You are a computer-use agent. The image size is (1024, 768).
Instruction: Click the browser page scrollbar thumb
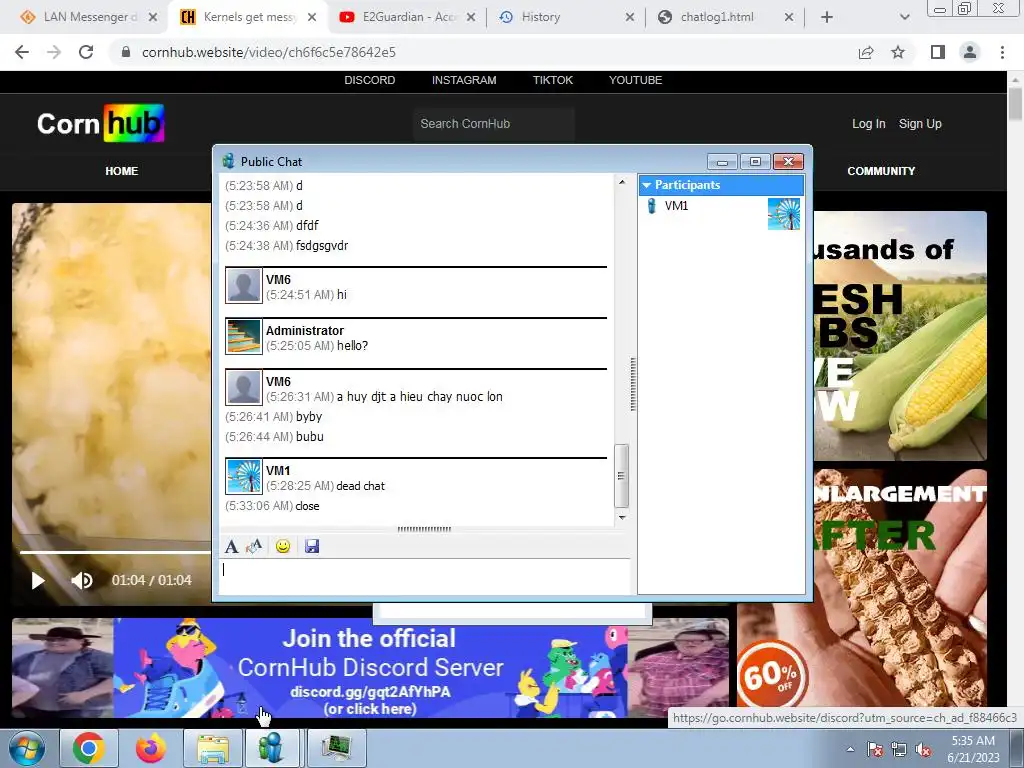tap(1015, 104)
